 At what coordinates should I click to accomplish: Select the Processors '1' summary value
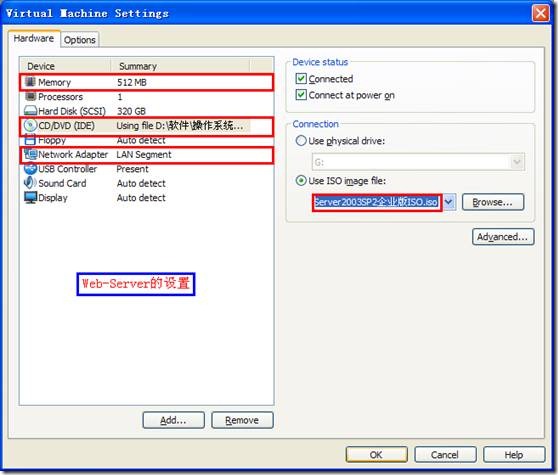pos(120,96)
